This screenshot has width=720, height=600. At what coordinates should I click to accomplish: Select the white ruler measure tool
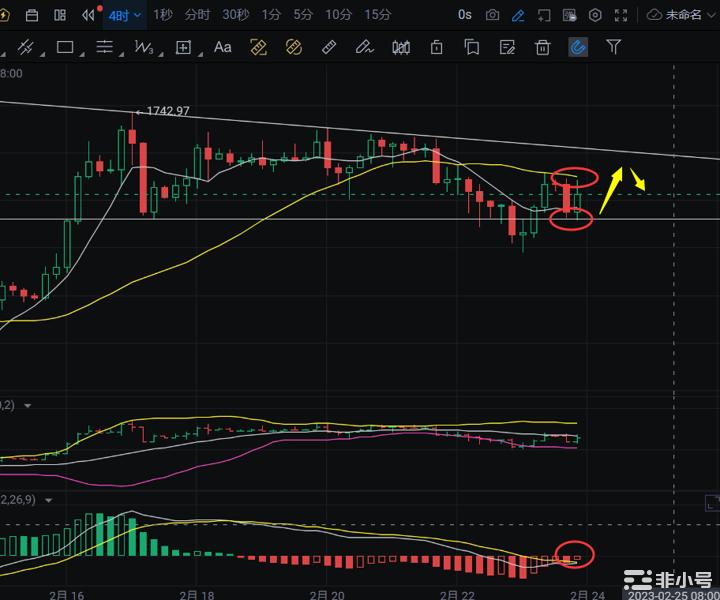(329, 47)
